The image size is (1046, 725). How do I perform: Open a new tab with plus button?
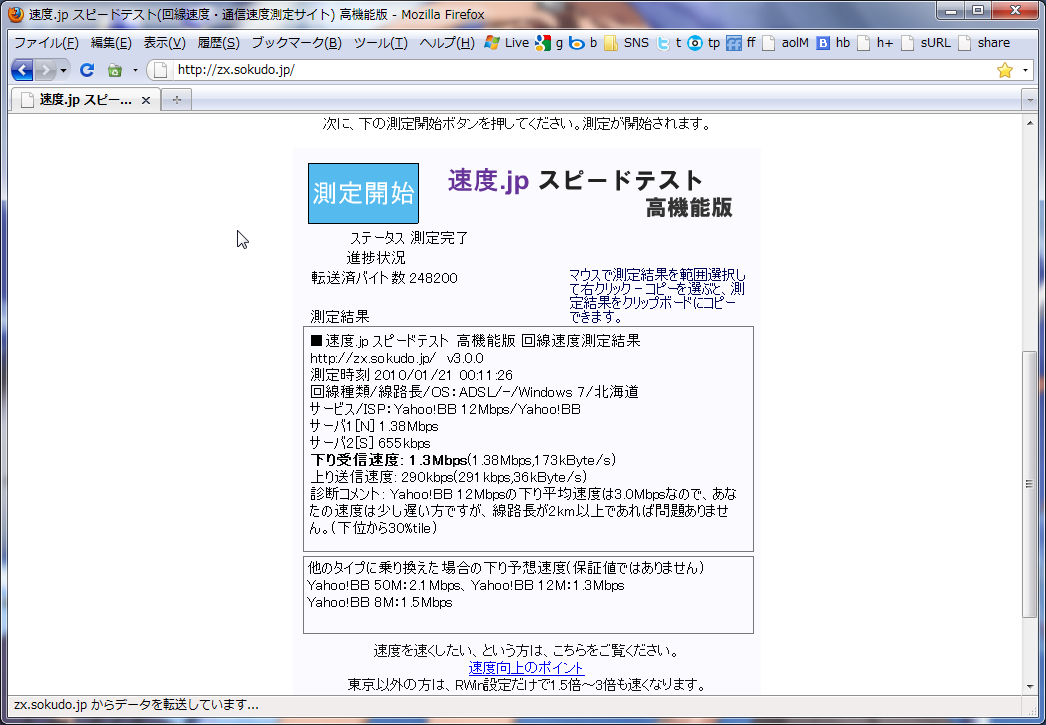[177, 100]
